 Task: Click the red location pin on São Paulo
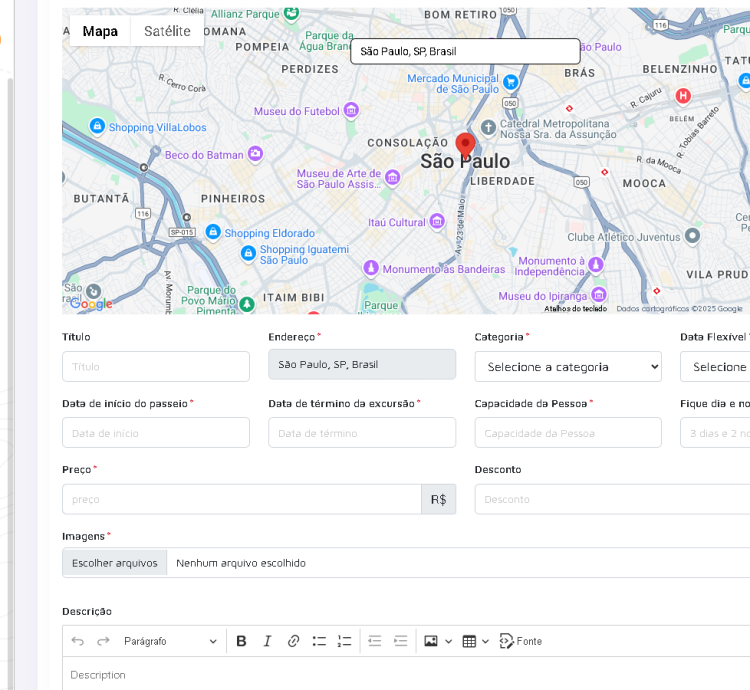tap(465, 145)
